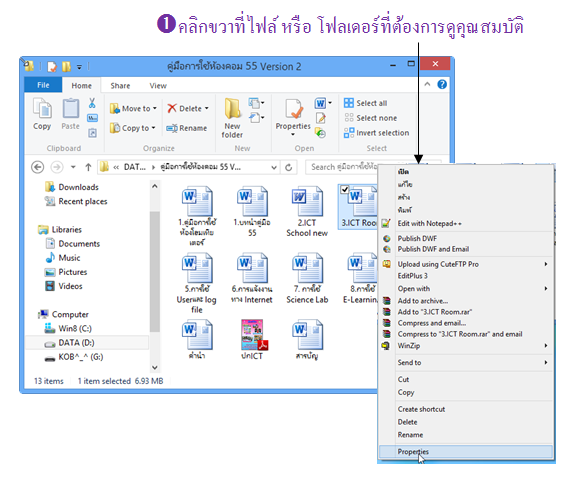Click the blue Help question mark icon
The width and height of the screenshot is (577, 478).
click(442, 85)
